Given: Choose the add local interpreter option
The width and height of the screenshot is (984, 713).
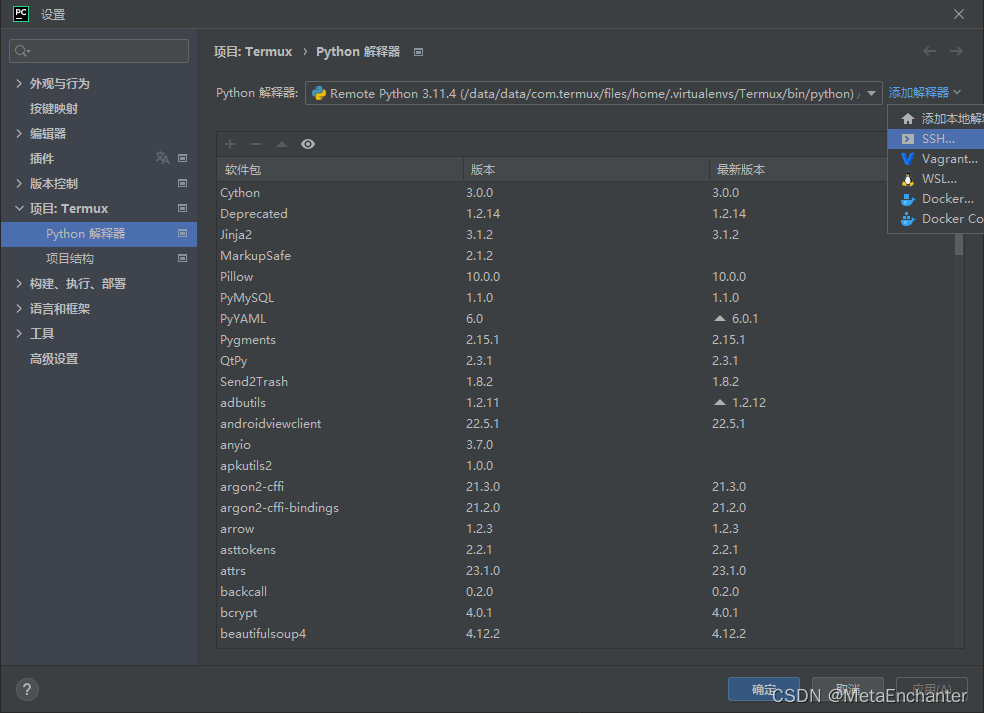Looking at the screenshot, I should (936, 119).
